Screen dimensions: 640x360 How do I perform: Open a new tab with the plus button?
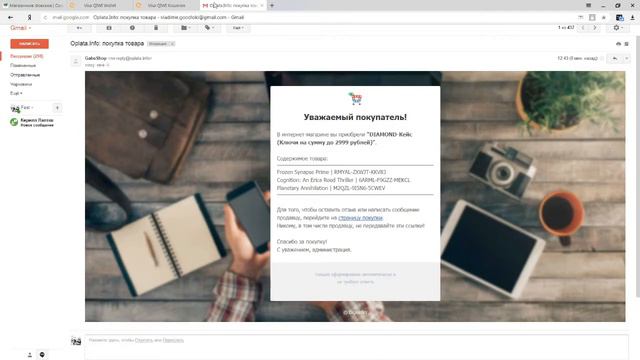(x=272, y=5)
